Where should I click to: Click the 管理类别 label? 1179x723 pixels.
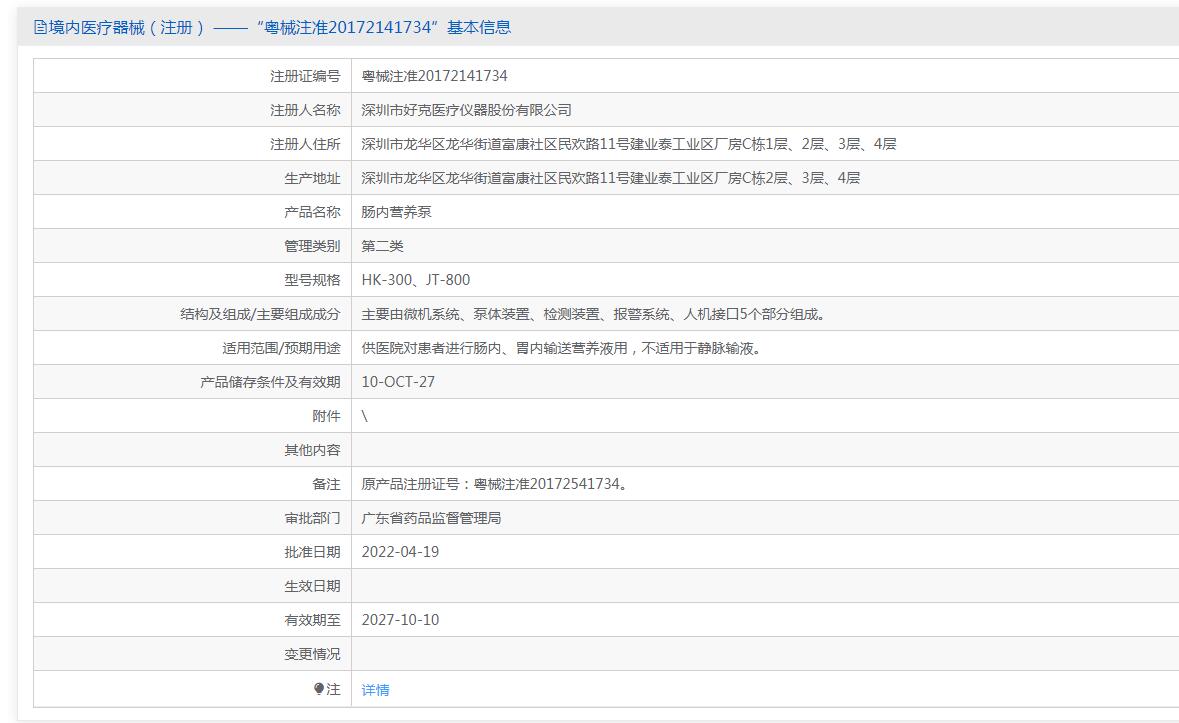312,246
